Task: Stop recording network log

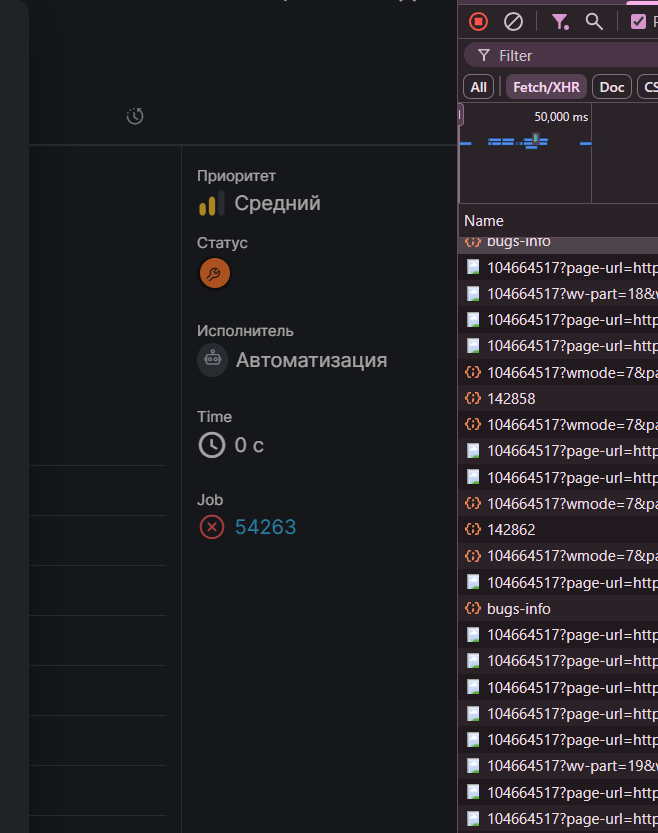Action: pos(479,21)
